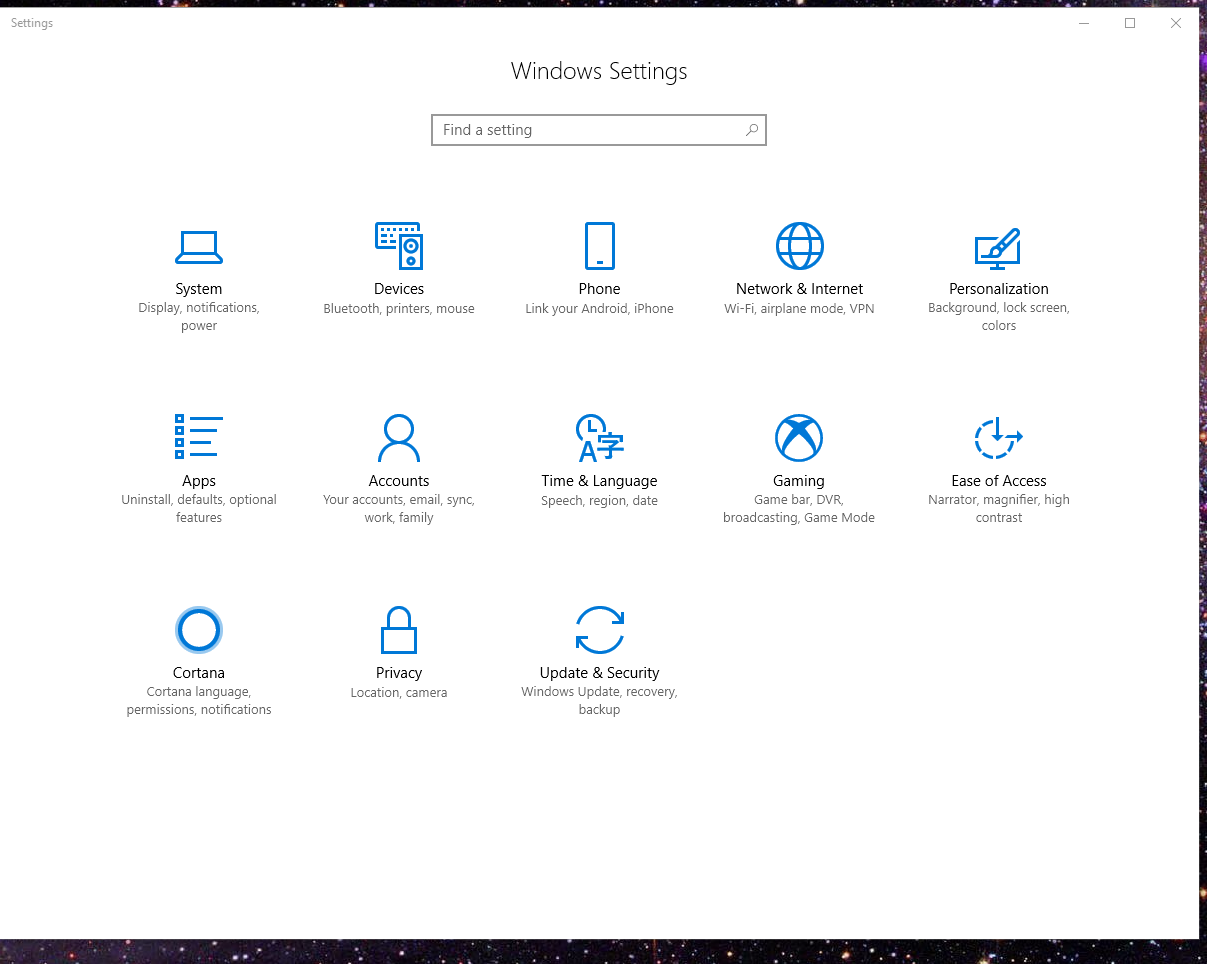
Task: Select the Time & Language icon
Action: click(x=599, y=437)
